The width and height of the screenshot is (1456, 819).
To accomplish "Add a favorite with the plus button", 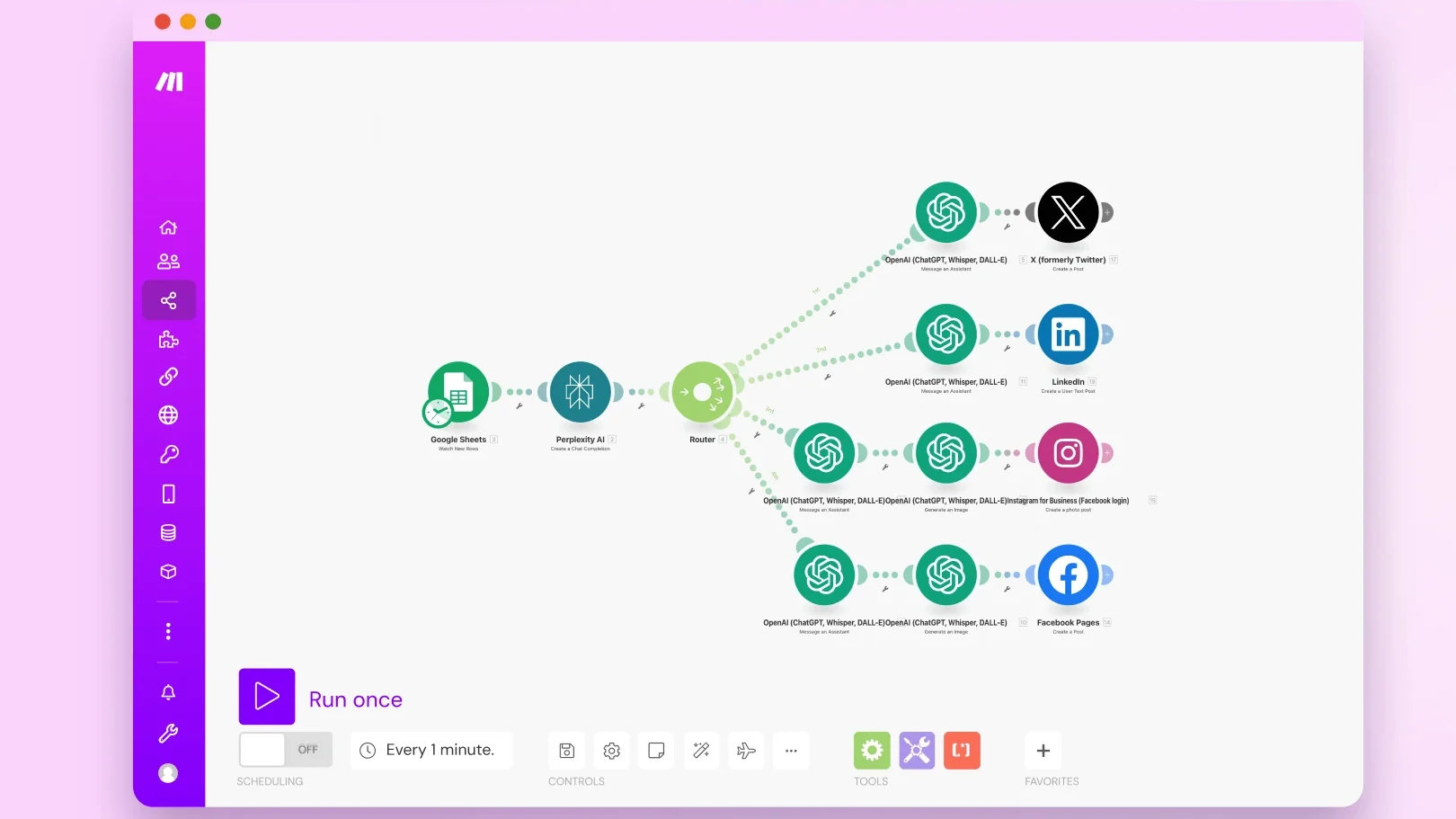I will pos(1043,751).
